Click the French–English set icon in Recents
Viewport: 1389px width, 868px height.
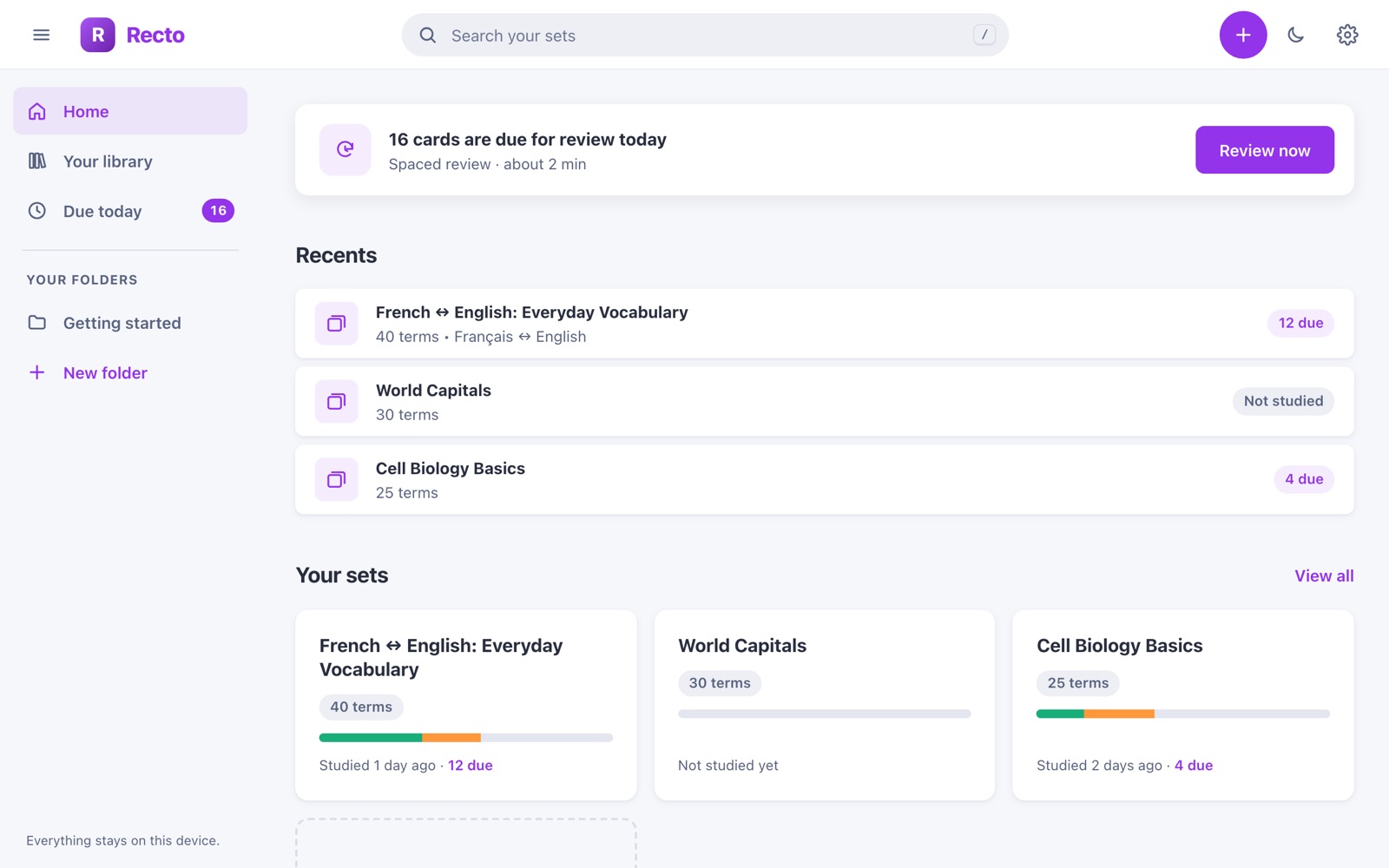336,323
